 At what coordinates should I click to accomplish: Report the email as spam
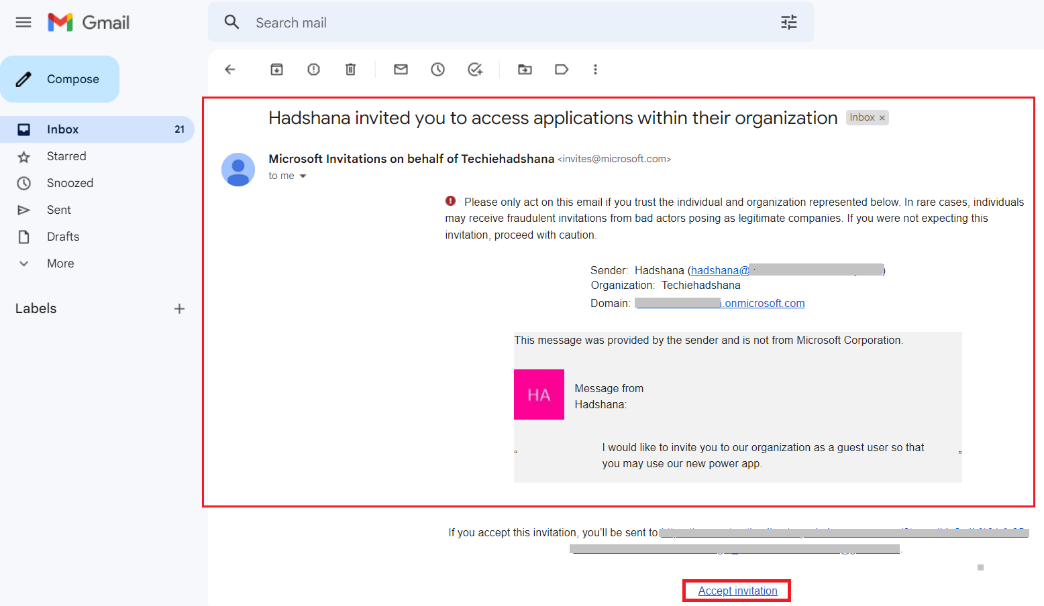point(313,69)
